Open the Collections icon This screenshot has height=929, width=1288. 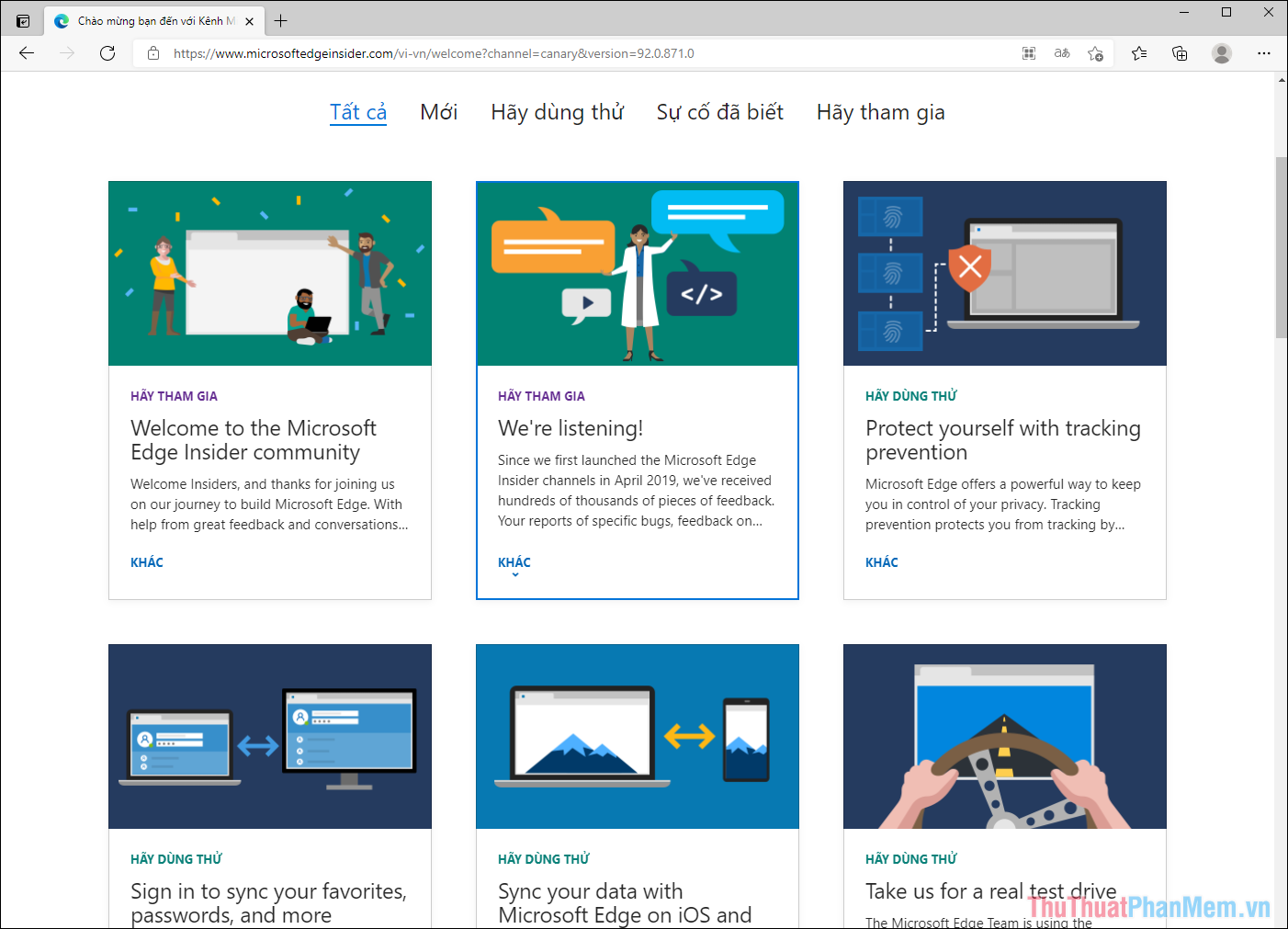1180,53
